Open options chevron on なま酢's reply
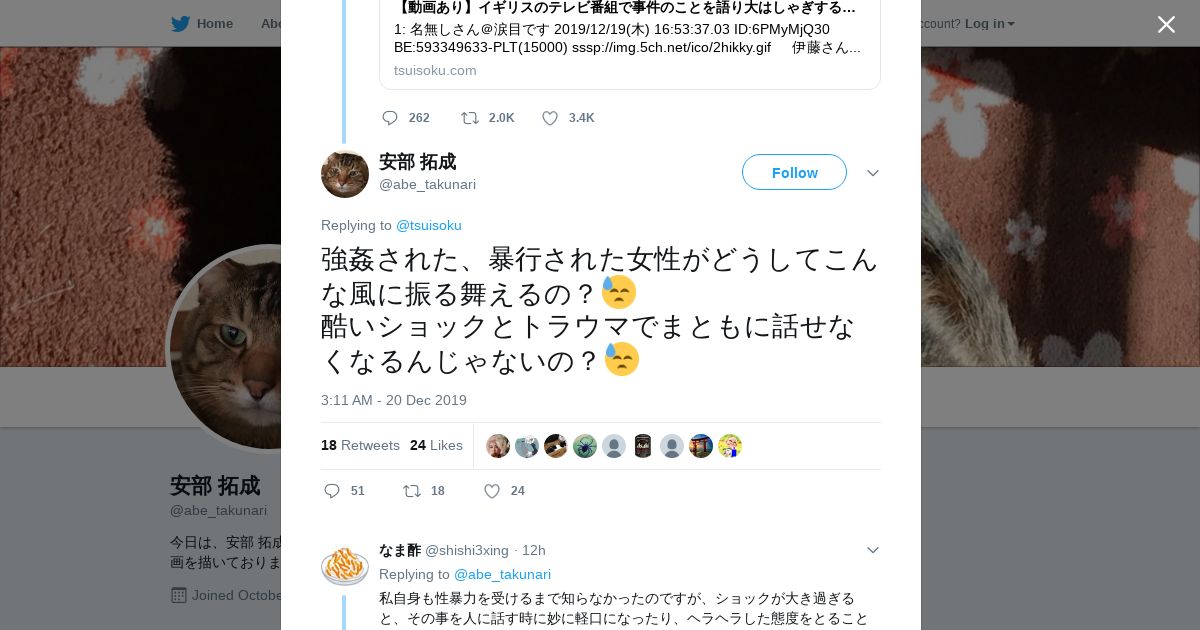The height and width of the screenshot is (630, 1200). [873, 550]
